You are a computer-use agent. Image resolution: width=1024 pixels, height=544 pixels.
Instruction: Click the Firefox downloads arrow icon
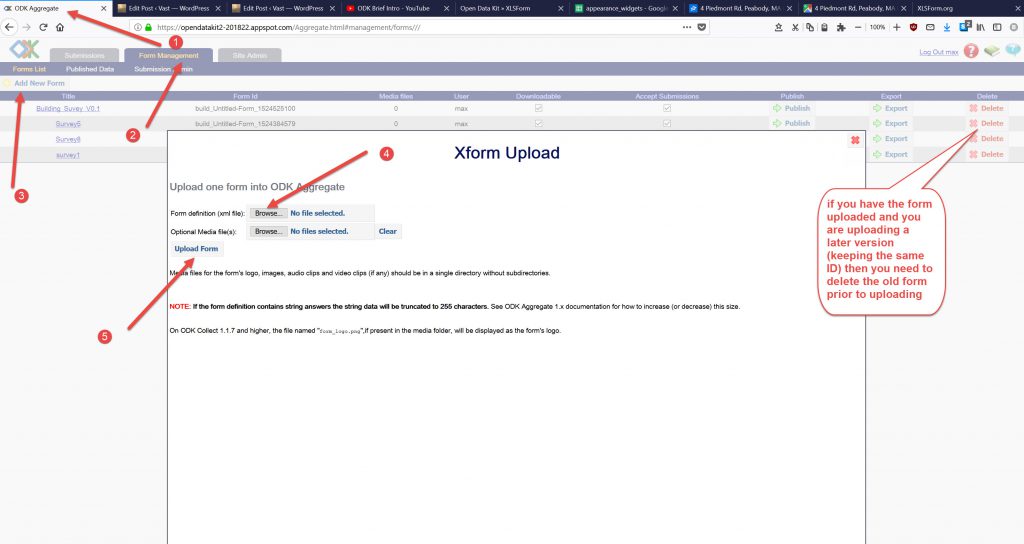946,27
